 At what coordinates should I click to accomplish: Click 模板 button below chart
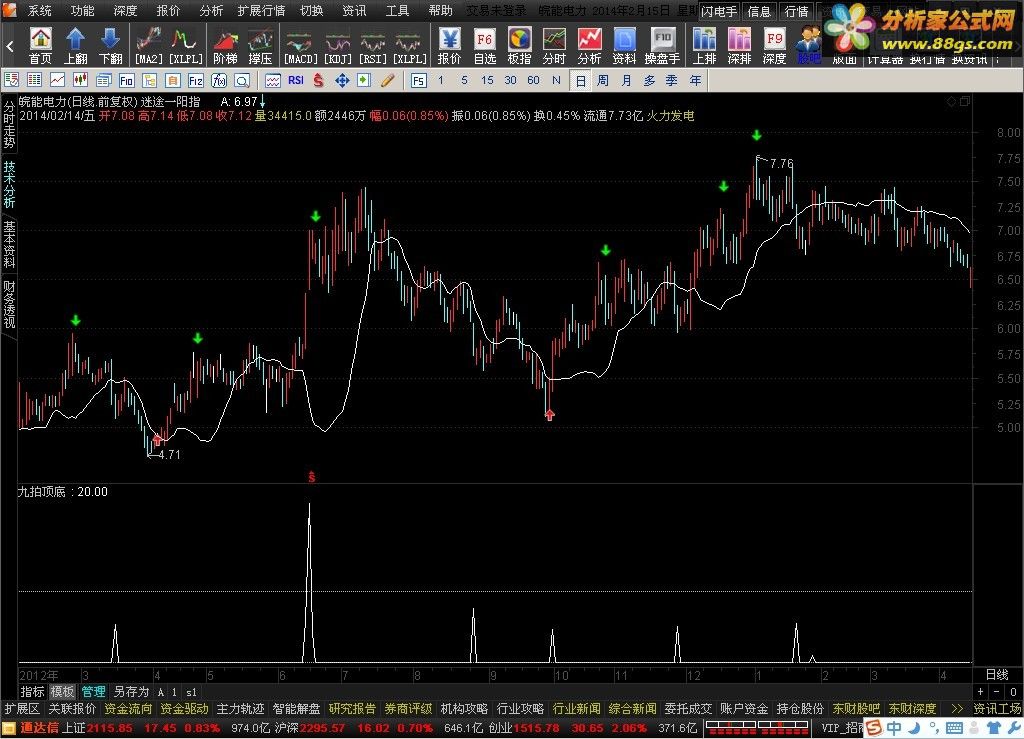(x=63, y=692)
